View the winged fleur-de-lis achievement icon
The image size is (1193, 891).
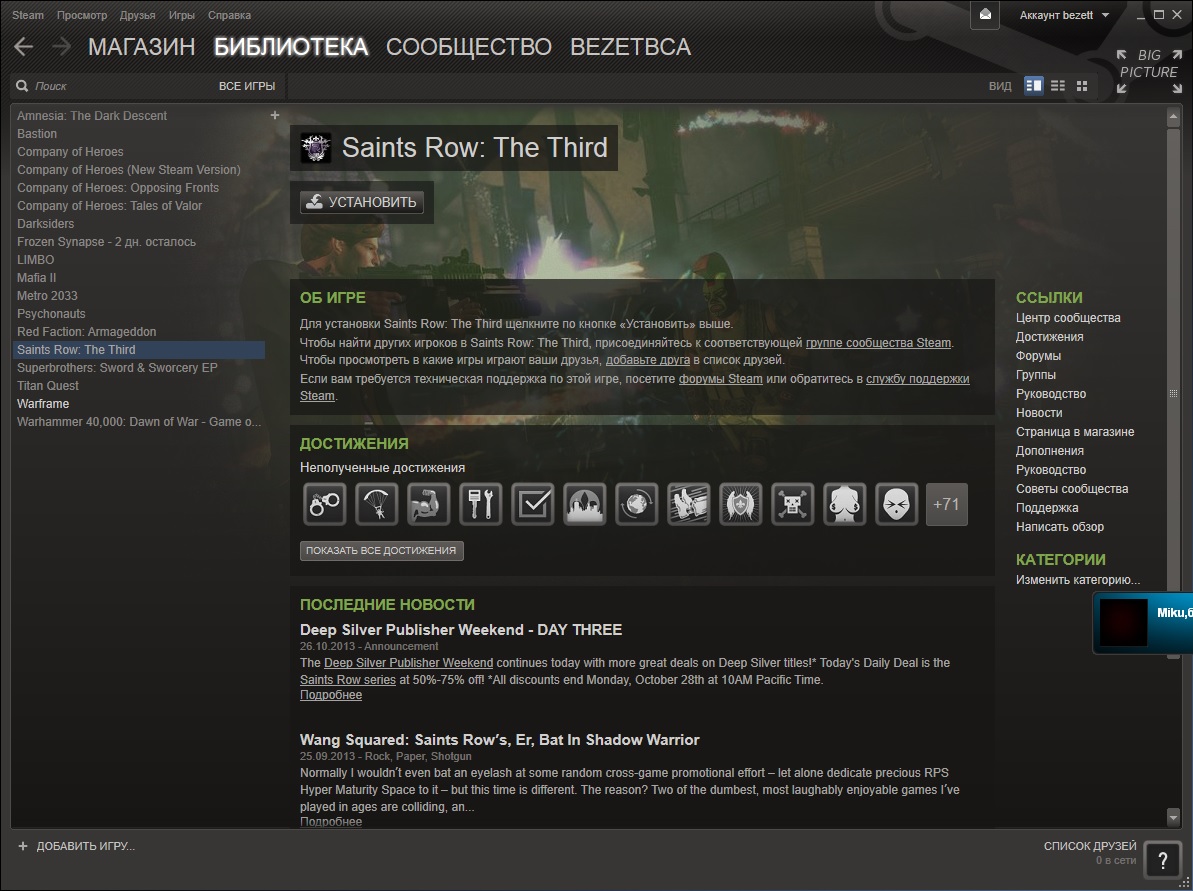point(740,504)
